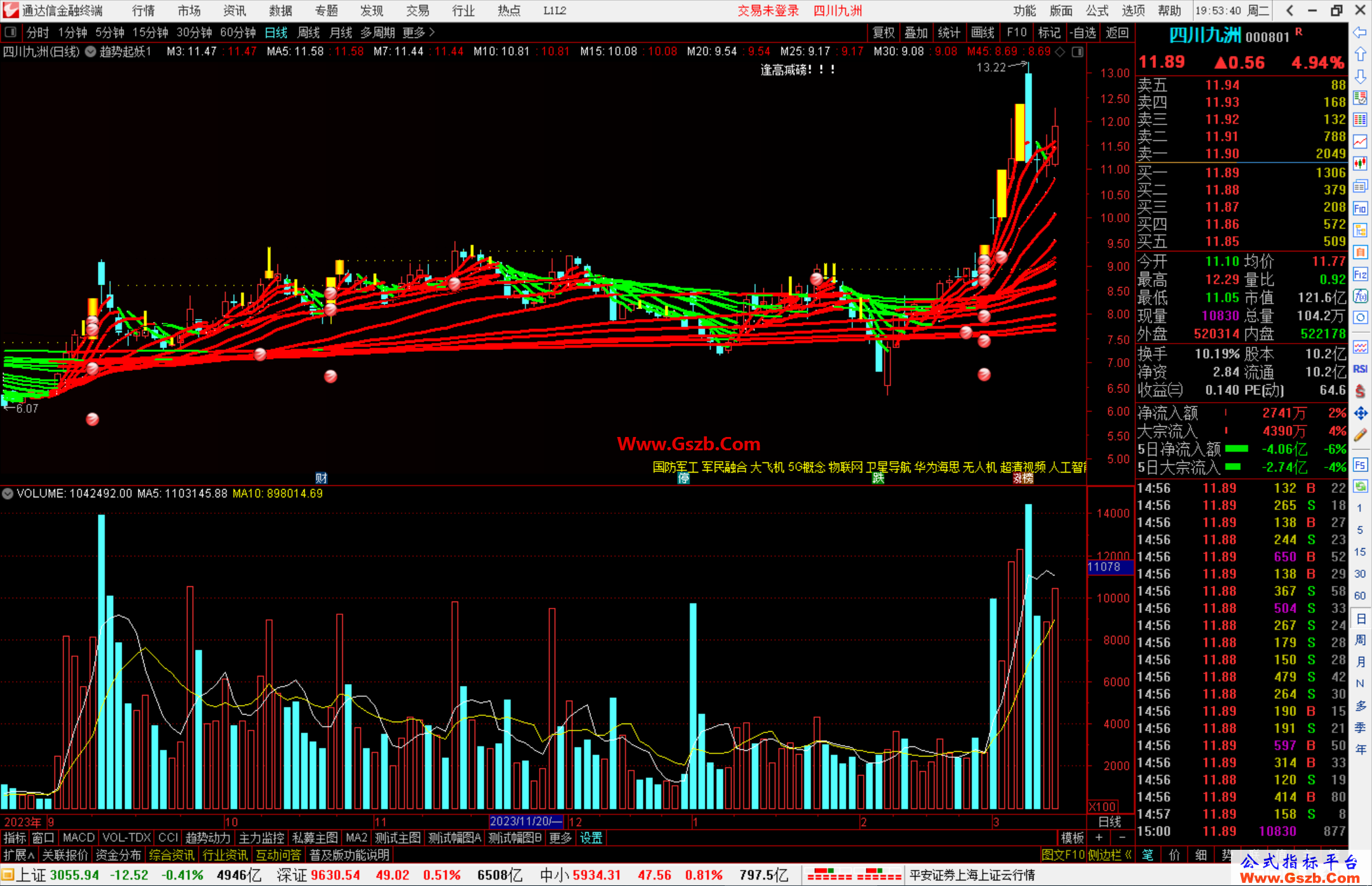Select the 主力监控 indicator tab
The image size is (1372, 886).
pyautogui.click(x=262, y=838)
